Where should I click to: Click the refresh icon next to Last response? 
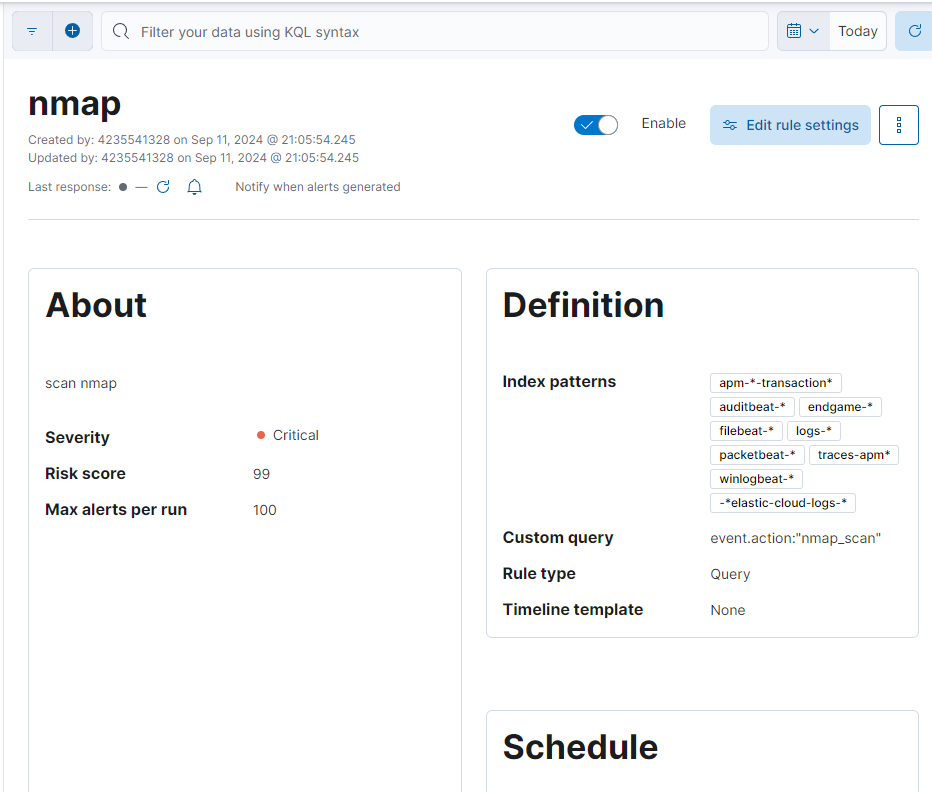[163, 186]
